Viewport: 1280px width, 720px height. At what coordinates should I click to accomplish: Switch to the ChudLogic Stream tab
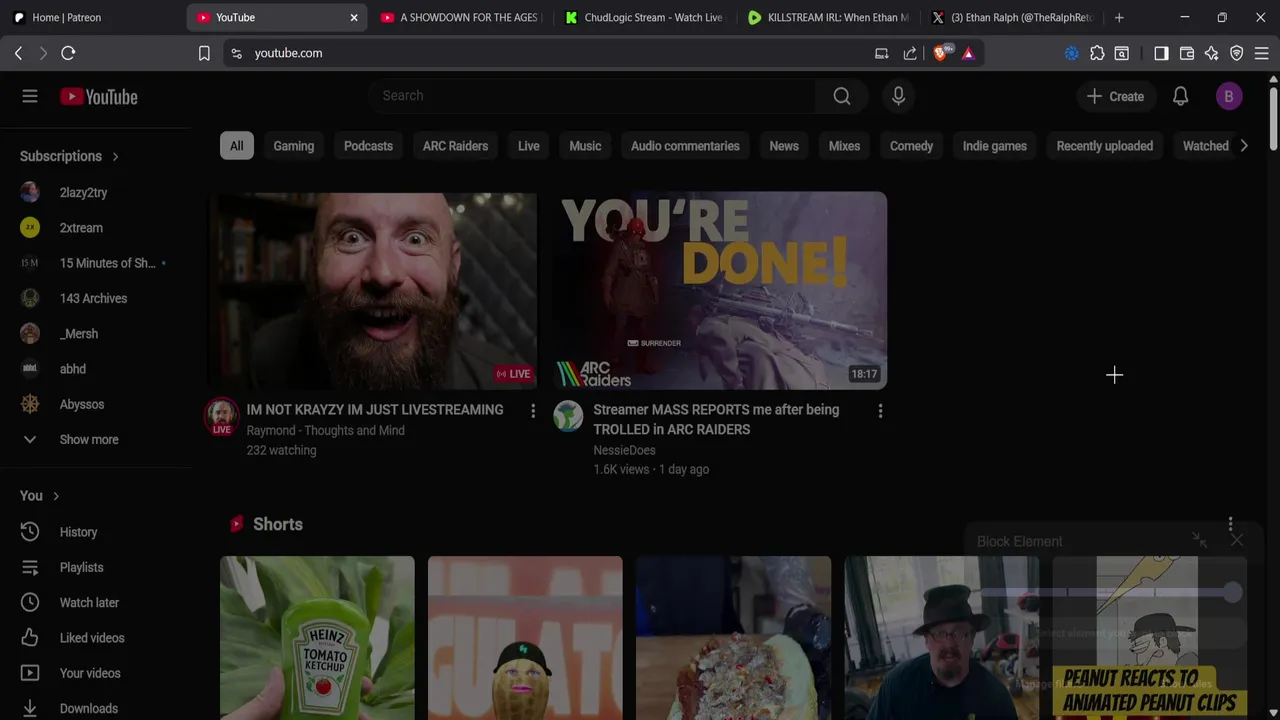coord(645,17)
